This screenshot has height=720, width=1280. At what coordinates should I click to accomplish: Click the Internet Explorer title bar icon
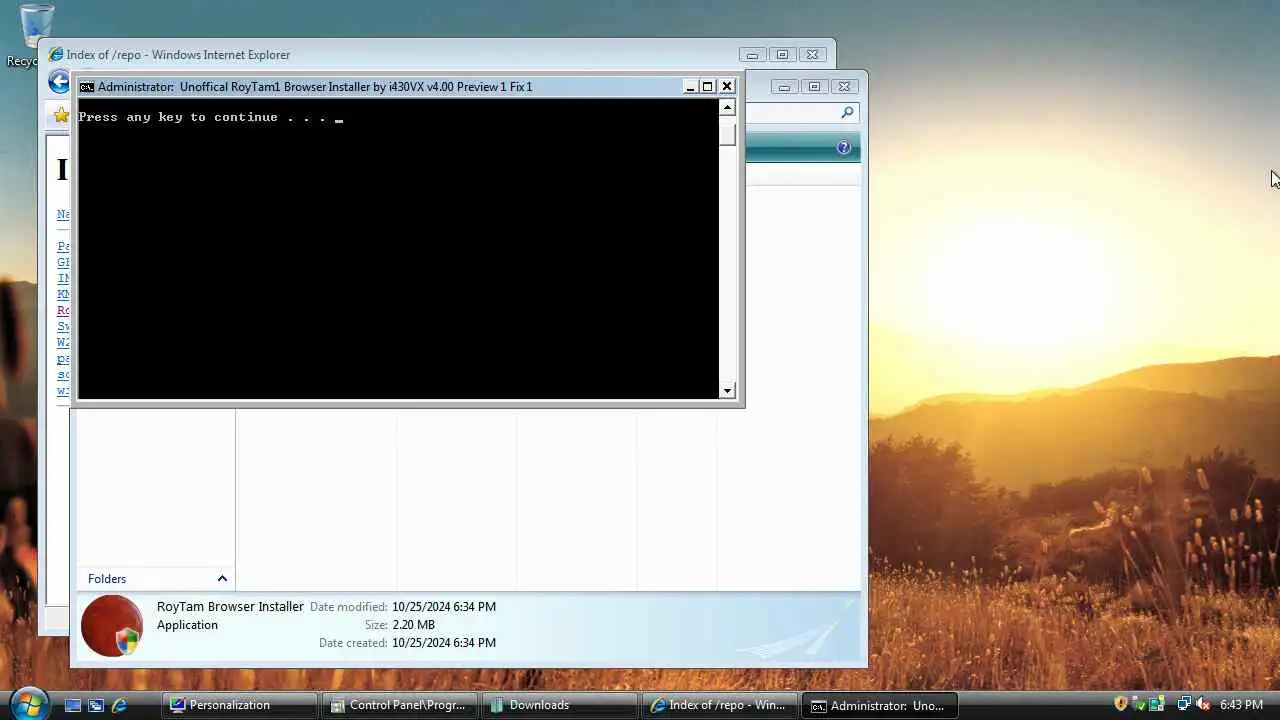pos(56,55)
